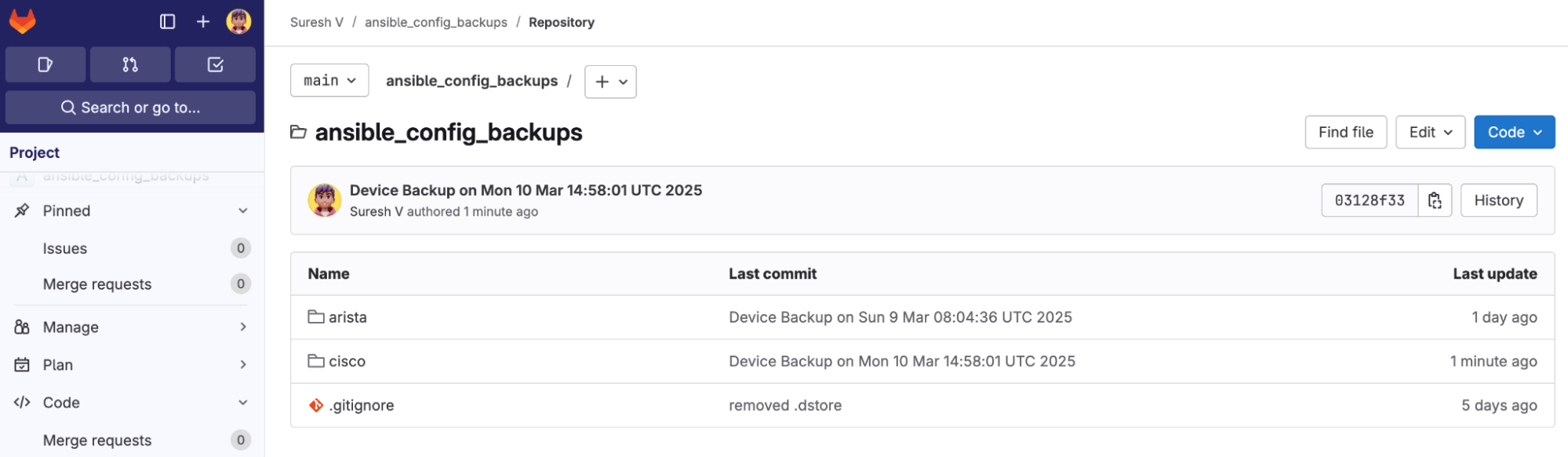Screen dimensions: 1568x457
Task: Expand the Manage sidebar menu
Action: pos(132,327)
